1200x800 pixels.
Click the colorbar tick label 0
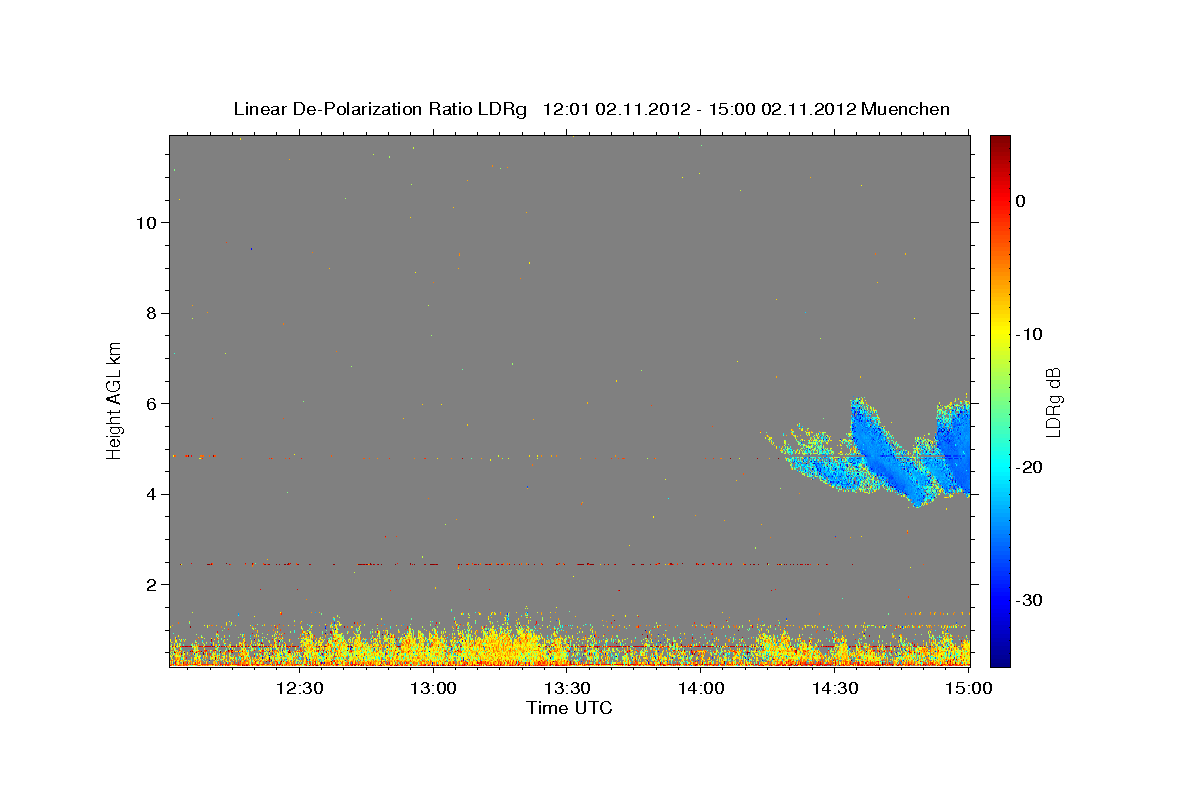tap(1021, 201)
